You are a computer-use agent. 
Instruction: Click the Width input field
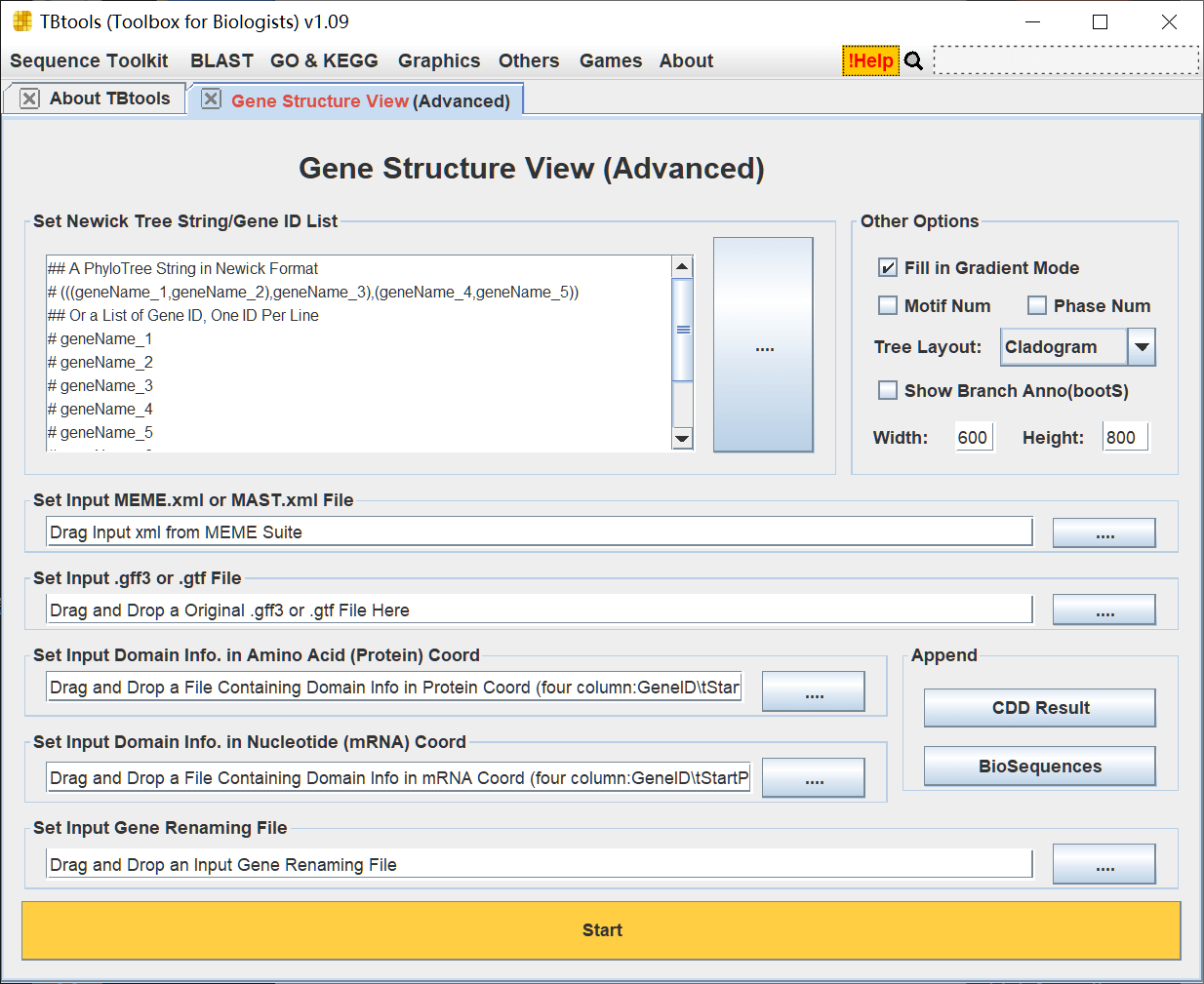point(974,437)
